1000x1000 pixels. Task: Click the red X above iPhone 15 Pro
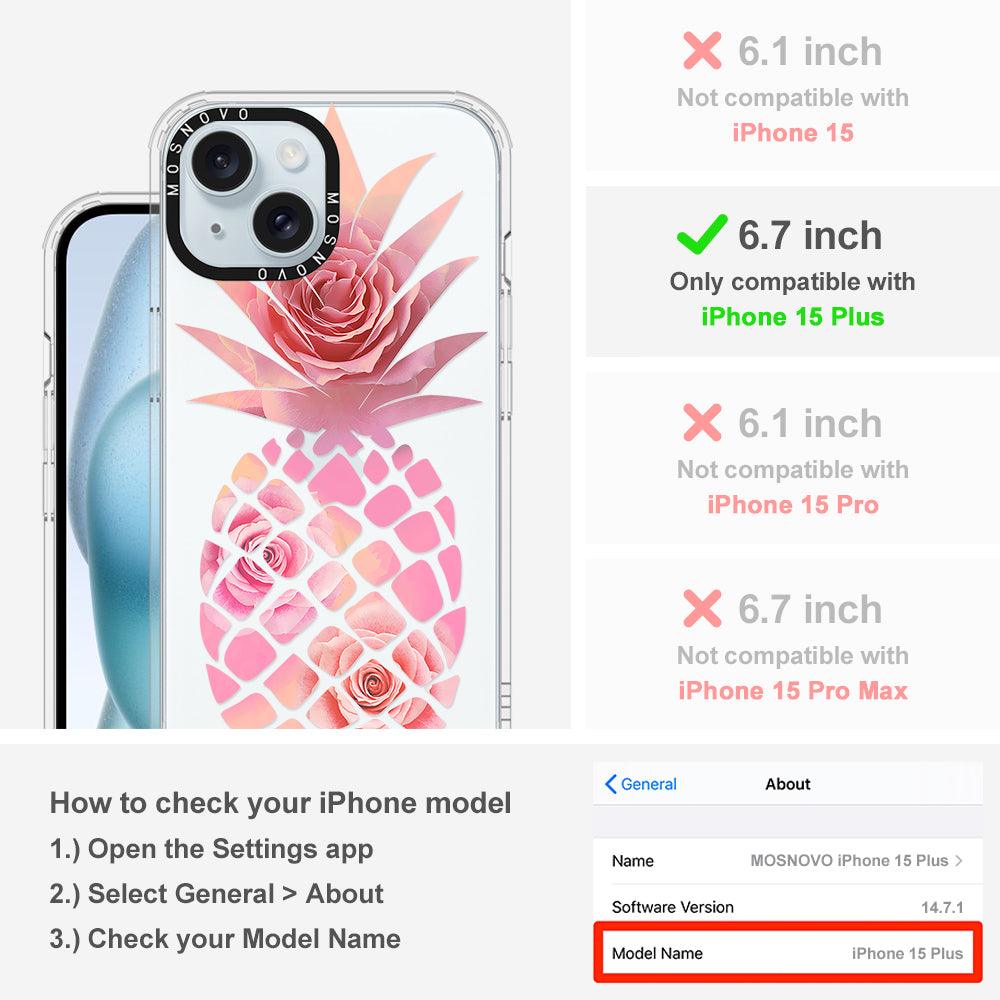point(702,422)
